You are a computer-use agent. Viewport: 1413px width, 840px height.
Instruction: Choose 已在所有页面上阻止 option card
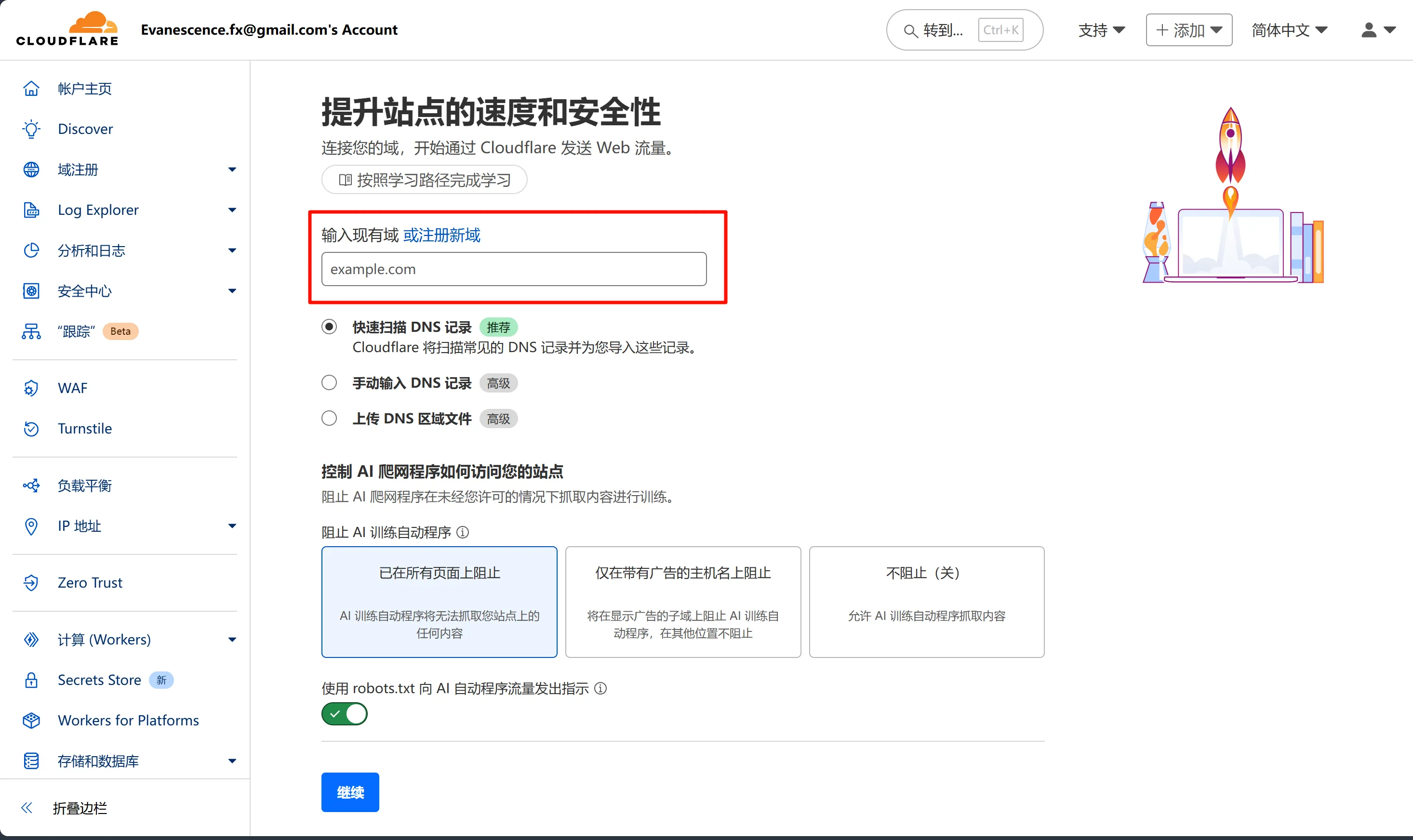pyautogui.click(x=440, y=602)
